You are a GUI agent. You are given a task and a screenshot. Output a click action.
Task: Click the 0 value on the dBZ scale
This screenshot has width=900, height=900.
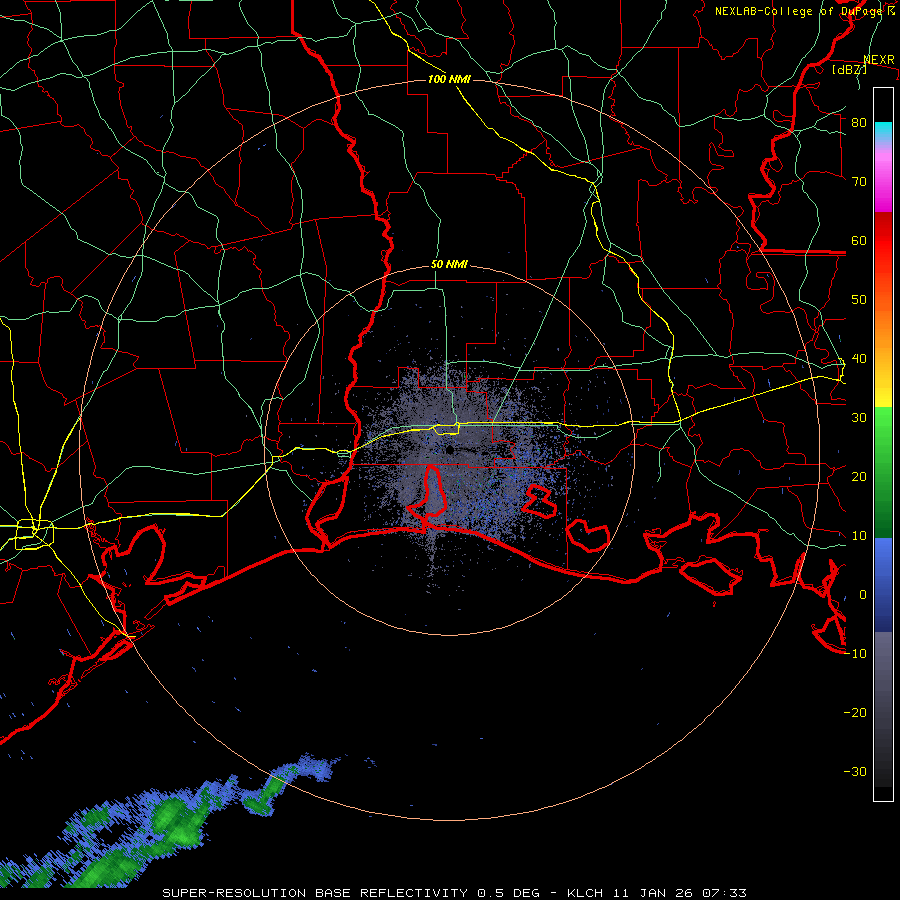click(x=863, y=595)
